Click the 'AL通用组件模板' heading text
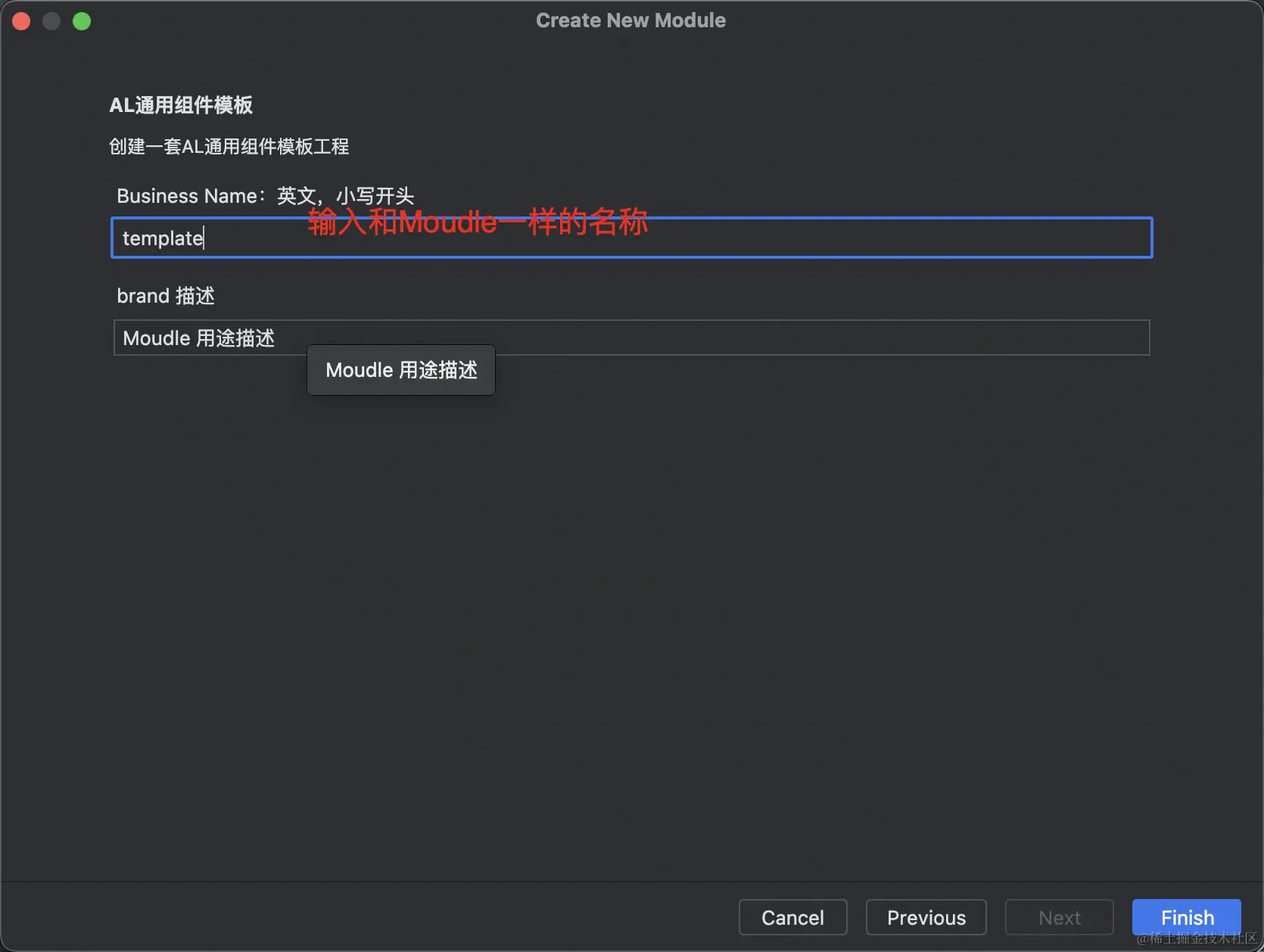This screenshot has width=1264, height=952. coord(181,105)
